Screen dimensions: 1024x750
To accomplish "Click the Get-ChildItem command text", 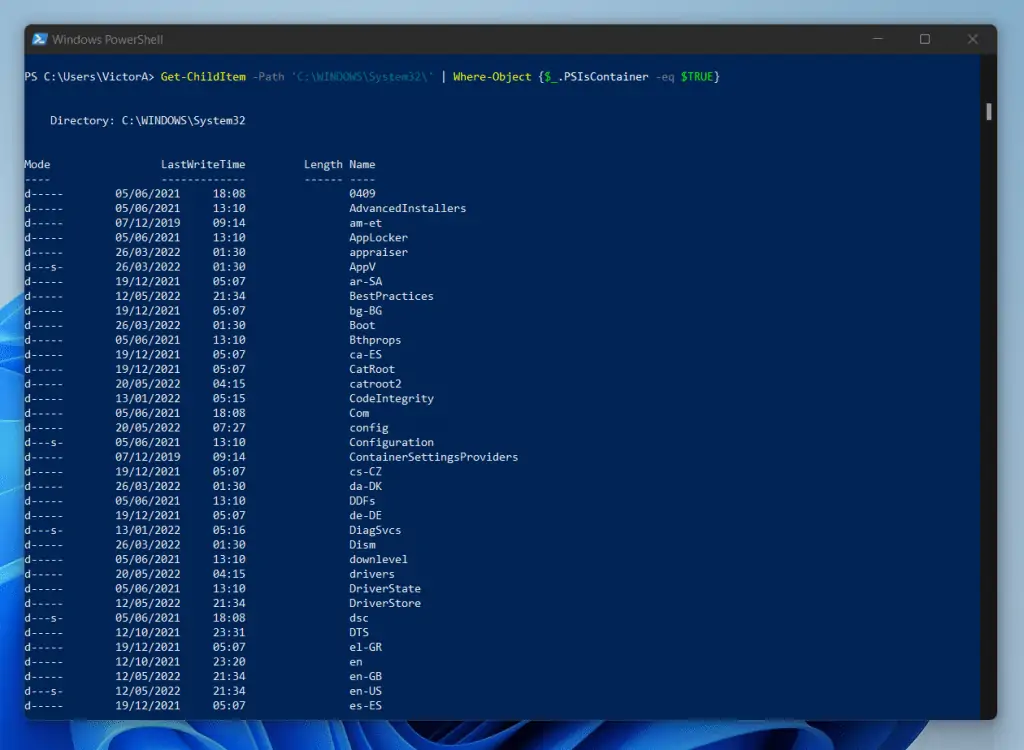I will 203,76.
